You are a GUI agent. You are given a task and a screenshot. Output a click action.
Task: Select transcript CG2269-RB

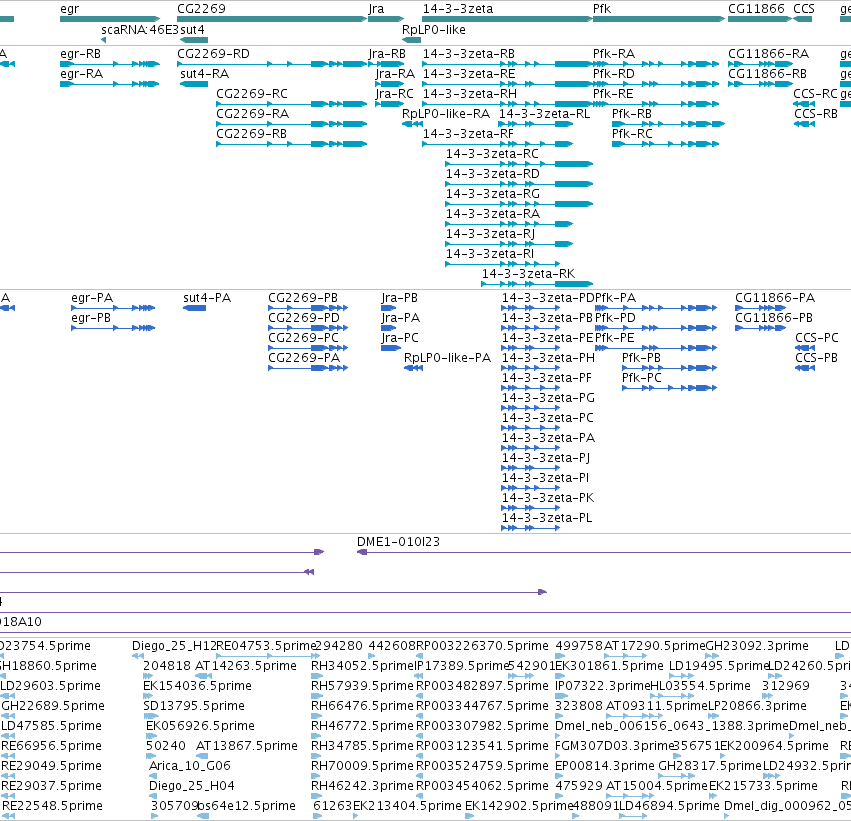pyautogui.click(x=292, y=144)
